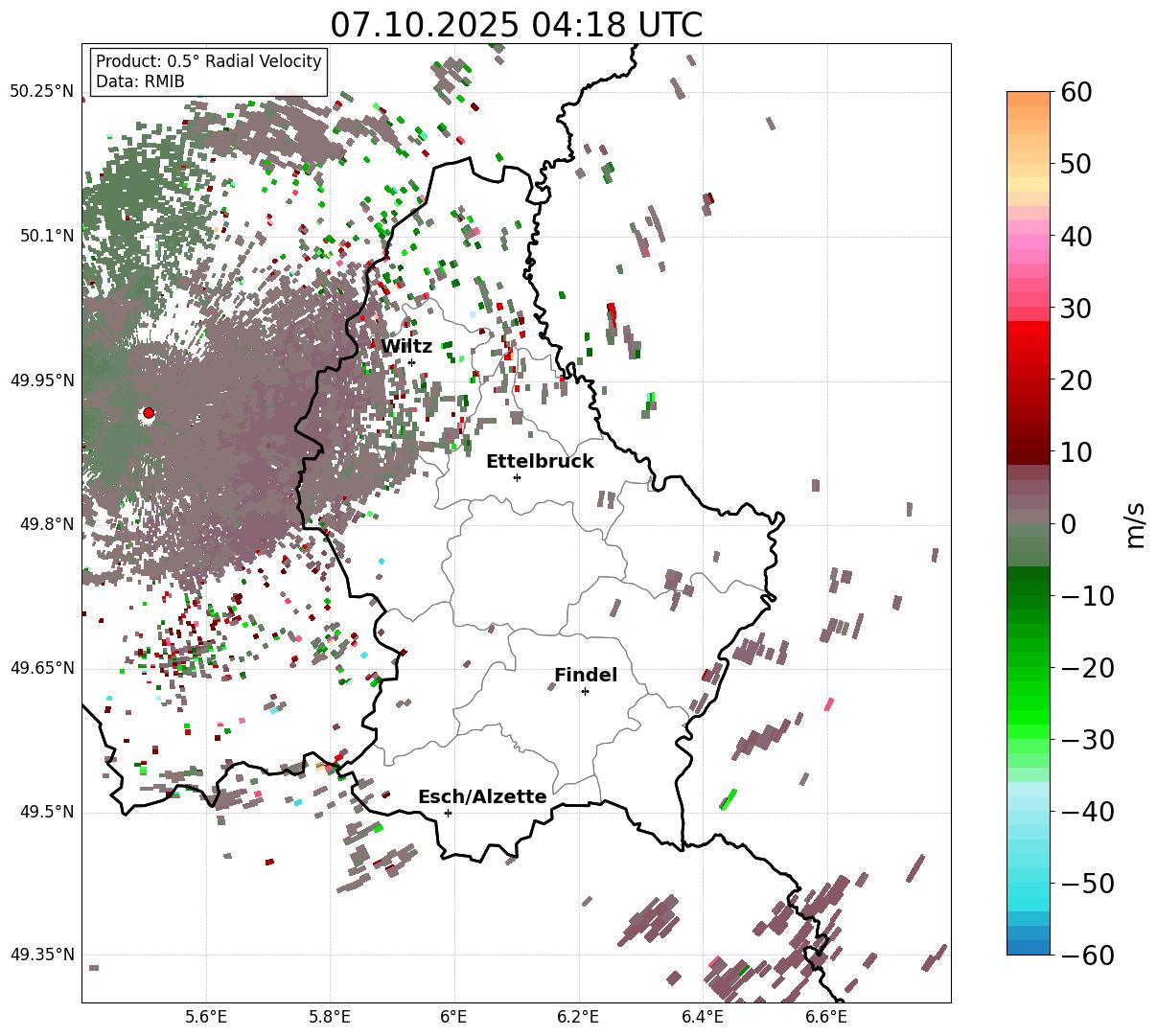Click the Data: RMIB text
This screenshot has height=1036, width=1157.
click(140, 82)
